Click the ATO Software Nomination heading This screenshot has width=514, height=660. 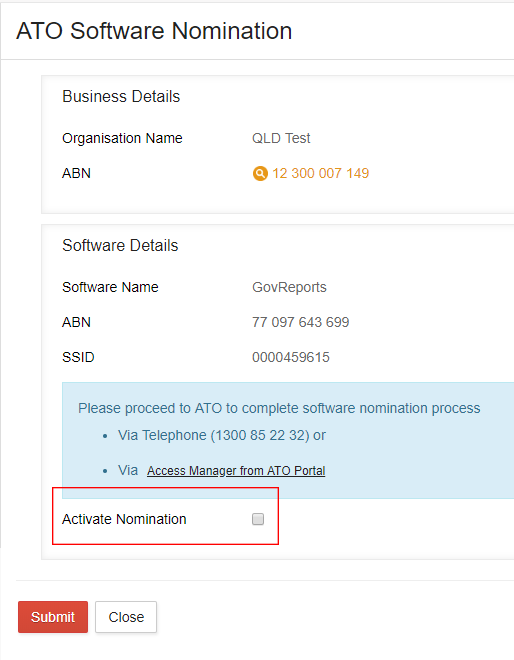click(x=154, y=31)
